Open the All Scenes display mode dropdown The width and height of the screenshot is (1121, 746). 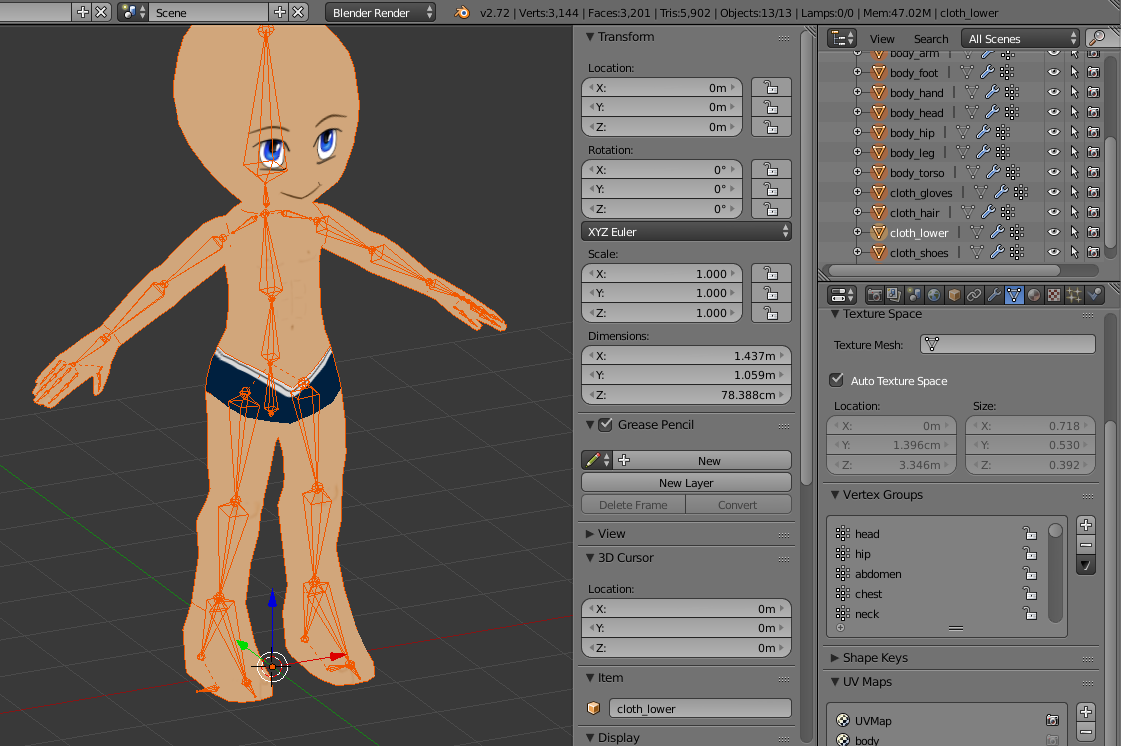(1020, 38)
